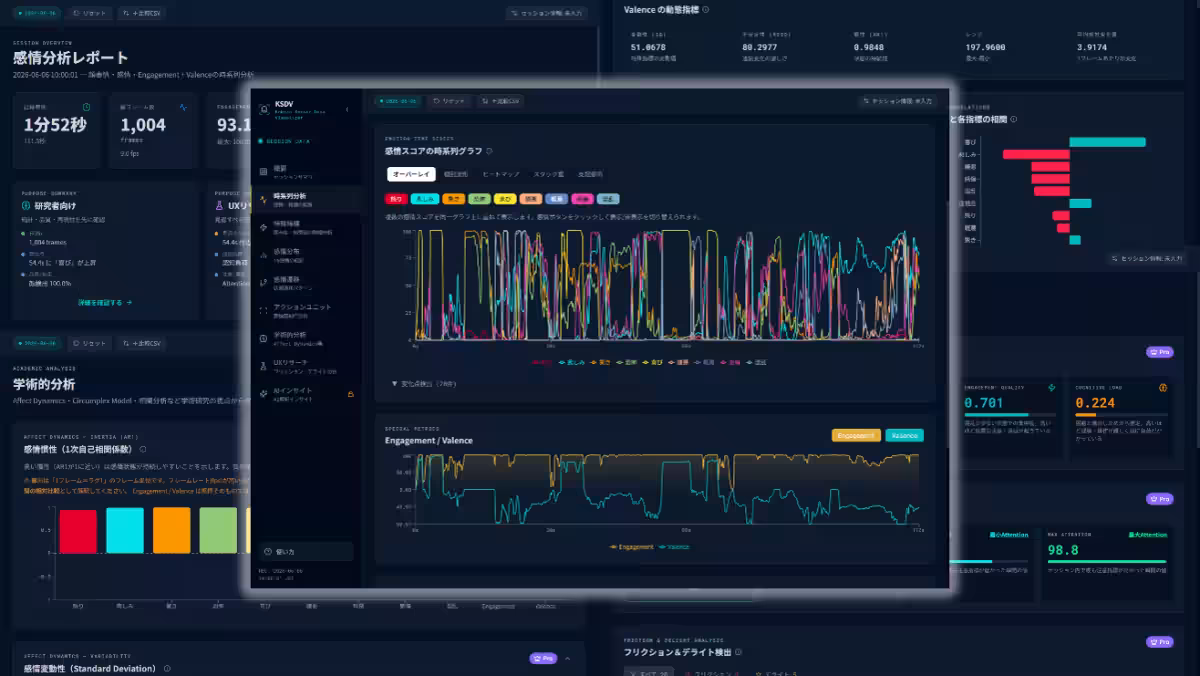The width and height of the screenshot is (1200, 676).
Task: Click the info icon beside 感情スコアの時系列グラフ
Action: pos(490,151)
